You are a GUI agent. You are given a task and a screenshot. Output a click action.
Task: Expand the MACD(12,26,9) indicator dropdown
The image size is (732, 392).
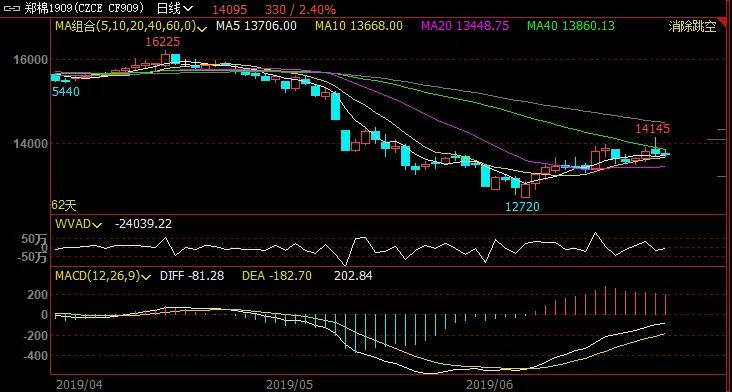click(x=146, y=277)
